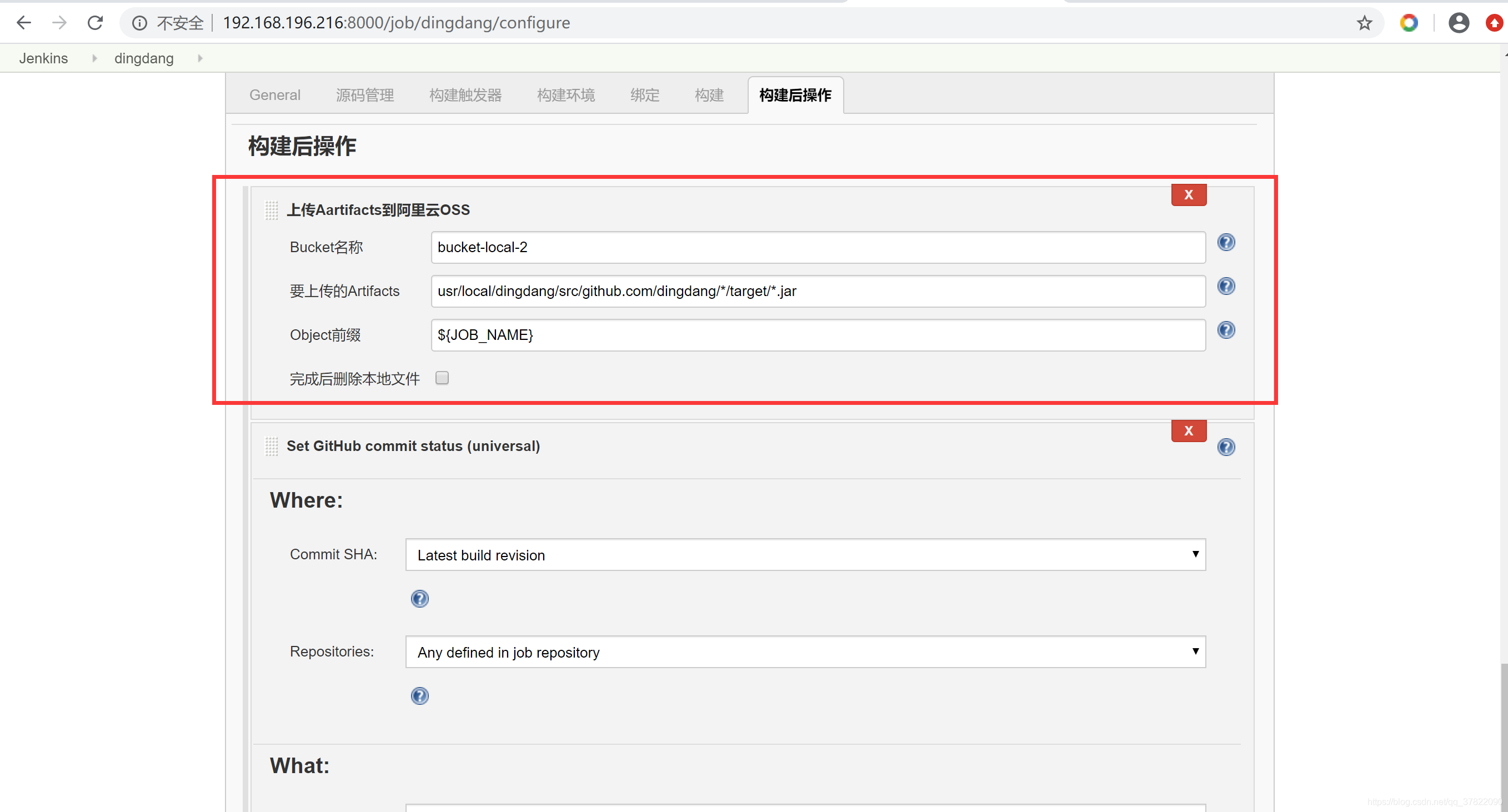
Task: Focus the Object前缀 input field
Action: tap(818, 335)
